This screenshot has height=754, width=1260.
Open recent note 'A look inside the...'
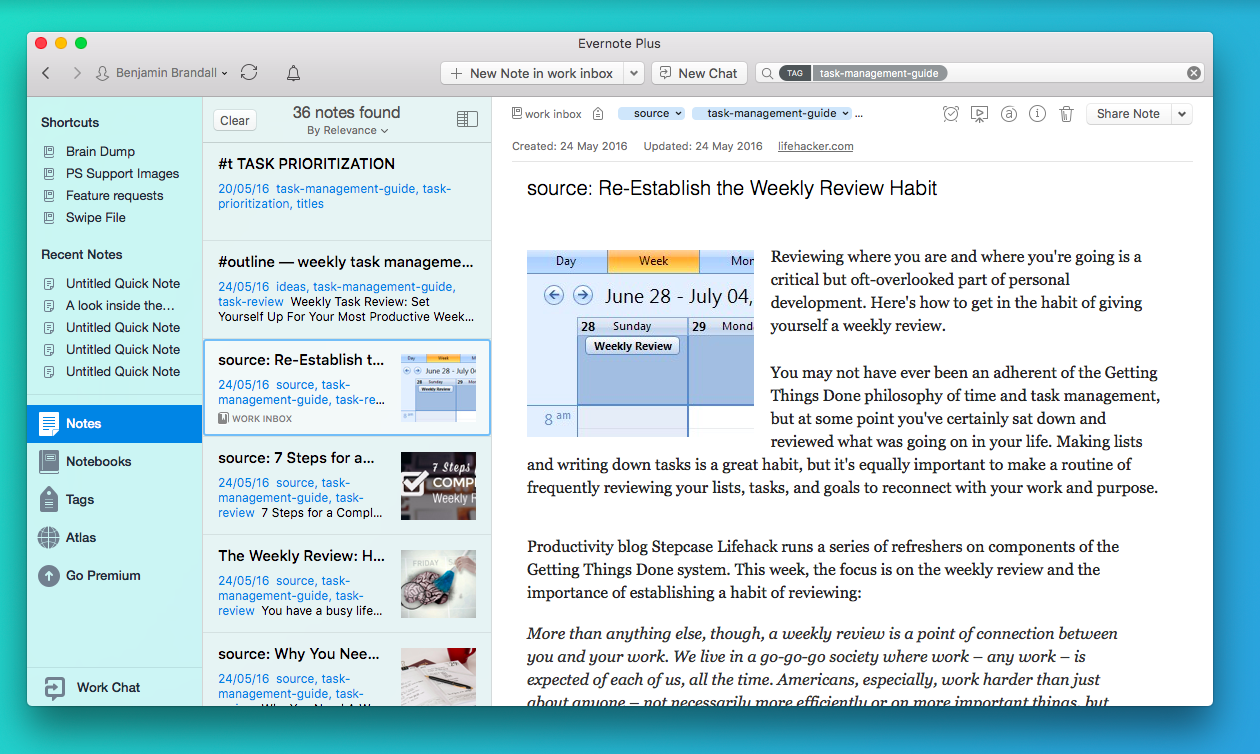point(120,305)
